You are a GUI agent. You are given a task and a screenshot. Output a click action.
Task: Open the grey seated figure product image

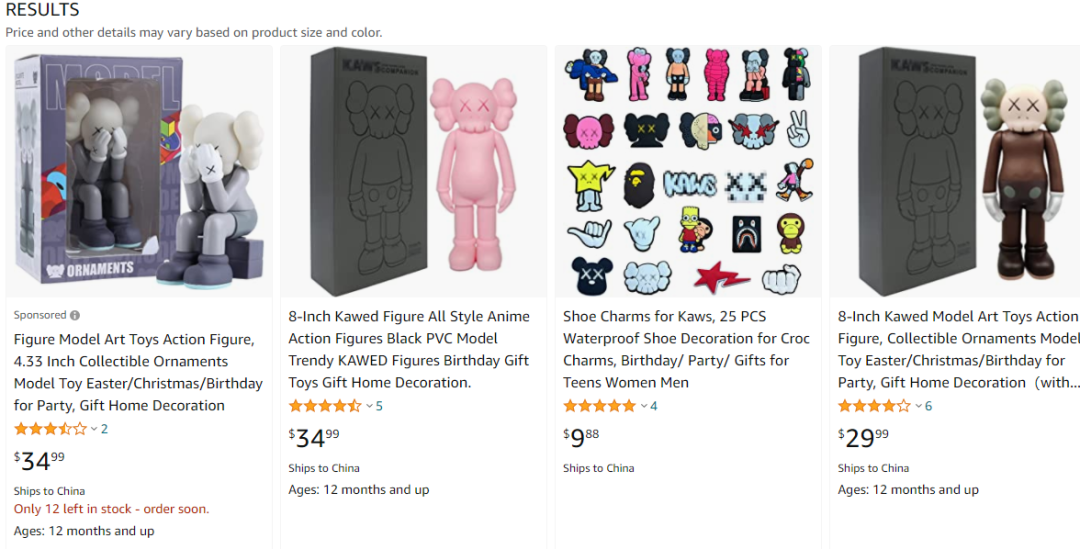click(x=139, y=171)
